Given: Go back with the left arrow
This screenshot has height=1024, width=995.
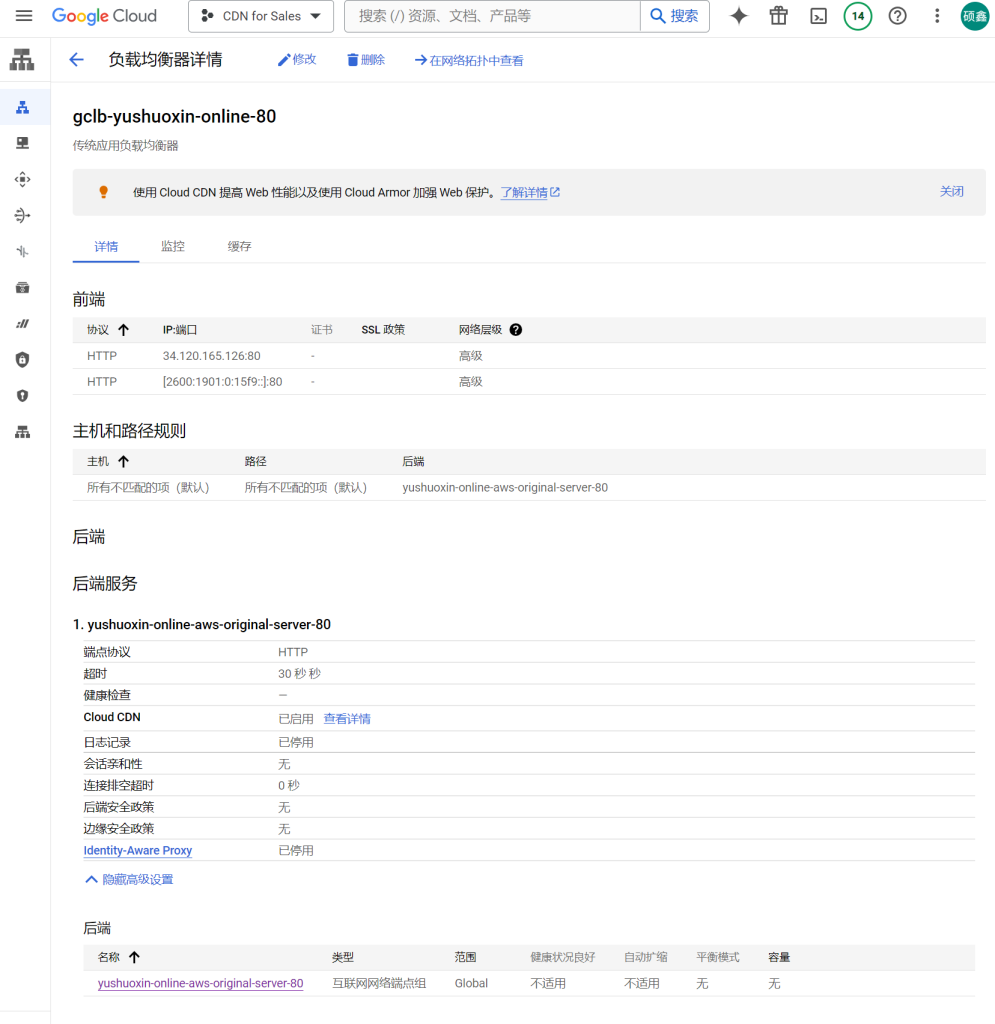Looking at the screenshot, I should [x=76, y=60].
